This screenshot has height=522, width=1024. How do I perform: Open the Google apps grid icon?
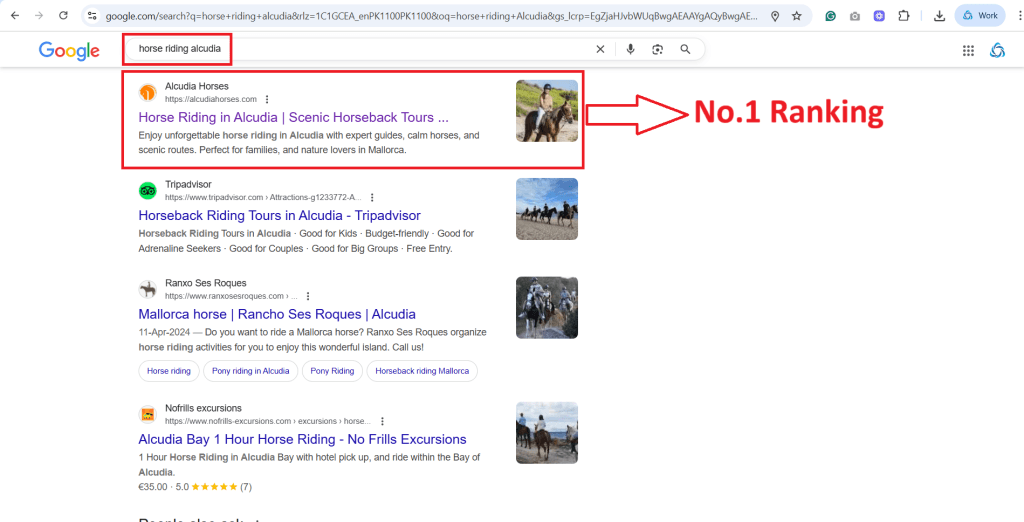click(x=968, y=51)
